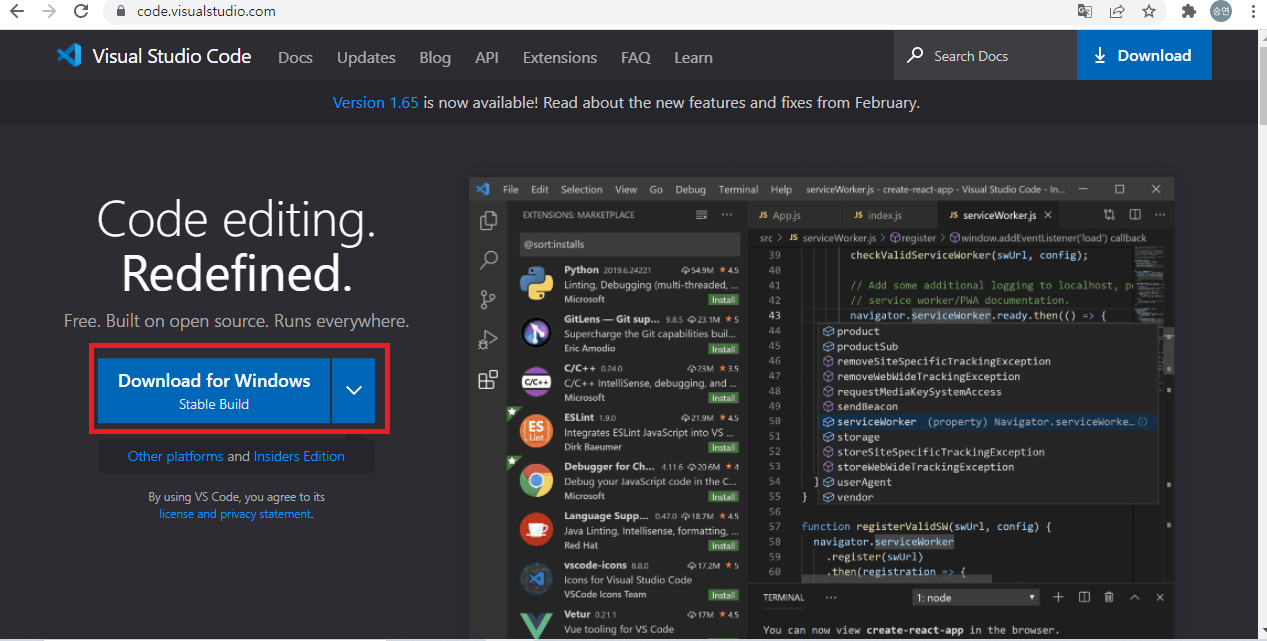Open the Extensions Marketplace more-actions ellipsis

[727, 215]
